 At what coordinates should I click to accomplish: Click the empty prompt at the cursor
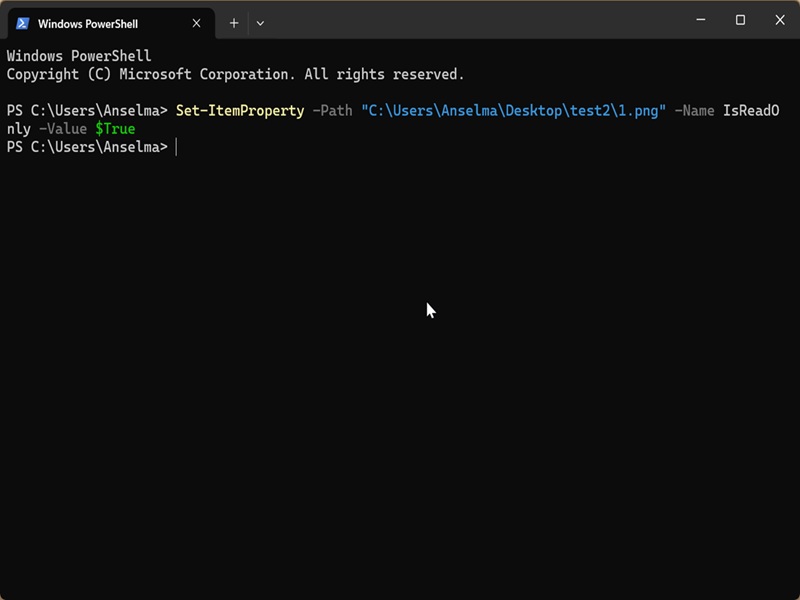177,147
